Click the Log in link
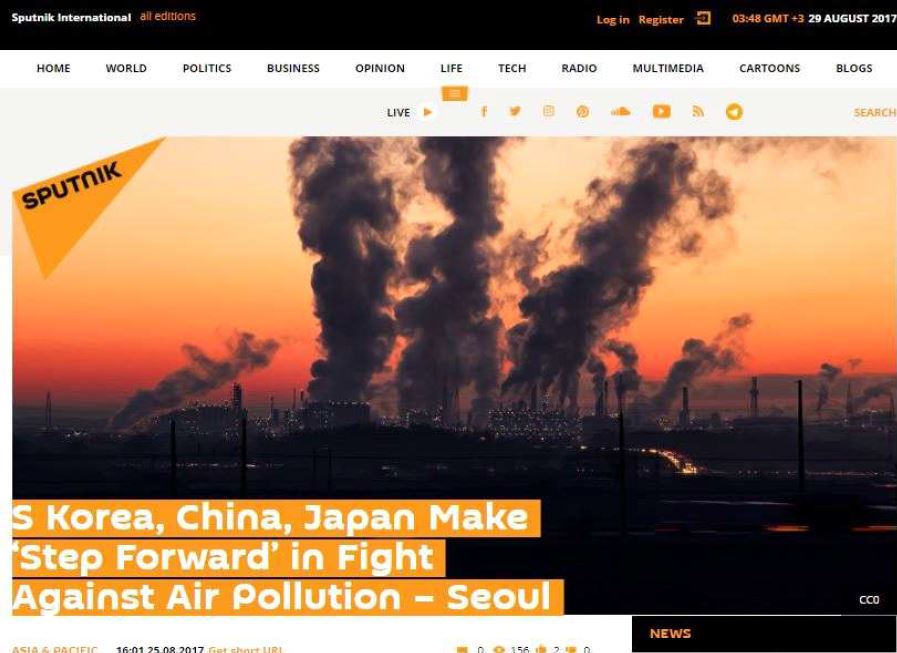The width and height of the screenshot is (897, 653). tap(613, 19)
